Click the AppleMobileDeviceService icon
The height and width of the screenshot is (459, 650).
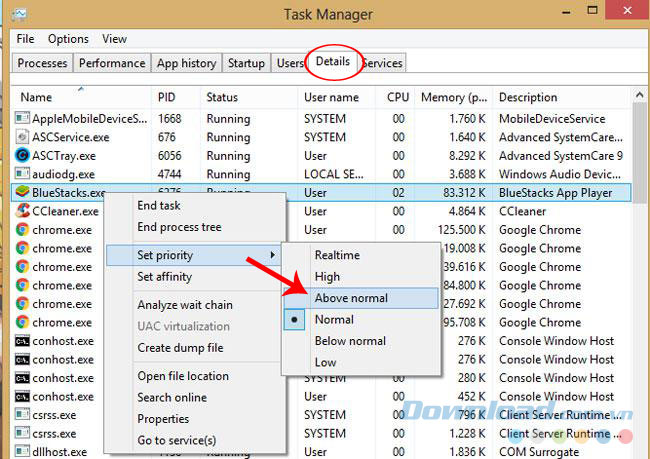[x=24, y=118]
